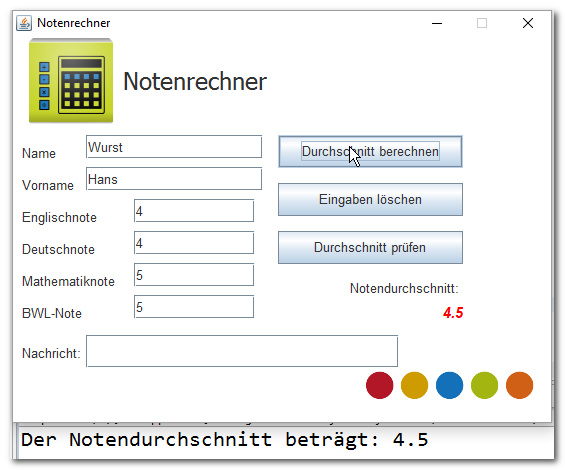Focus the Vorname field containing Hans
Viewport: 565px width, 470px height.
[x=174, y=179]
